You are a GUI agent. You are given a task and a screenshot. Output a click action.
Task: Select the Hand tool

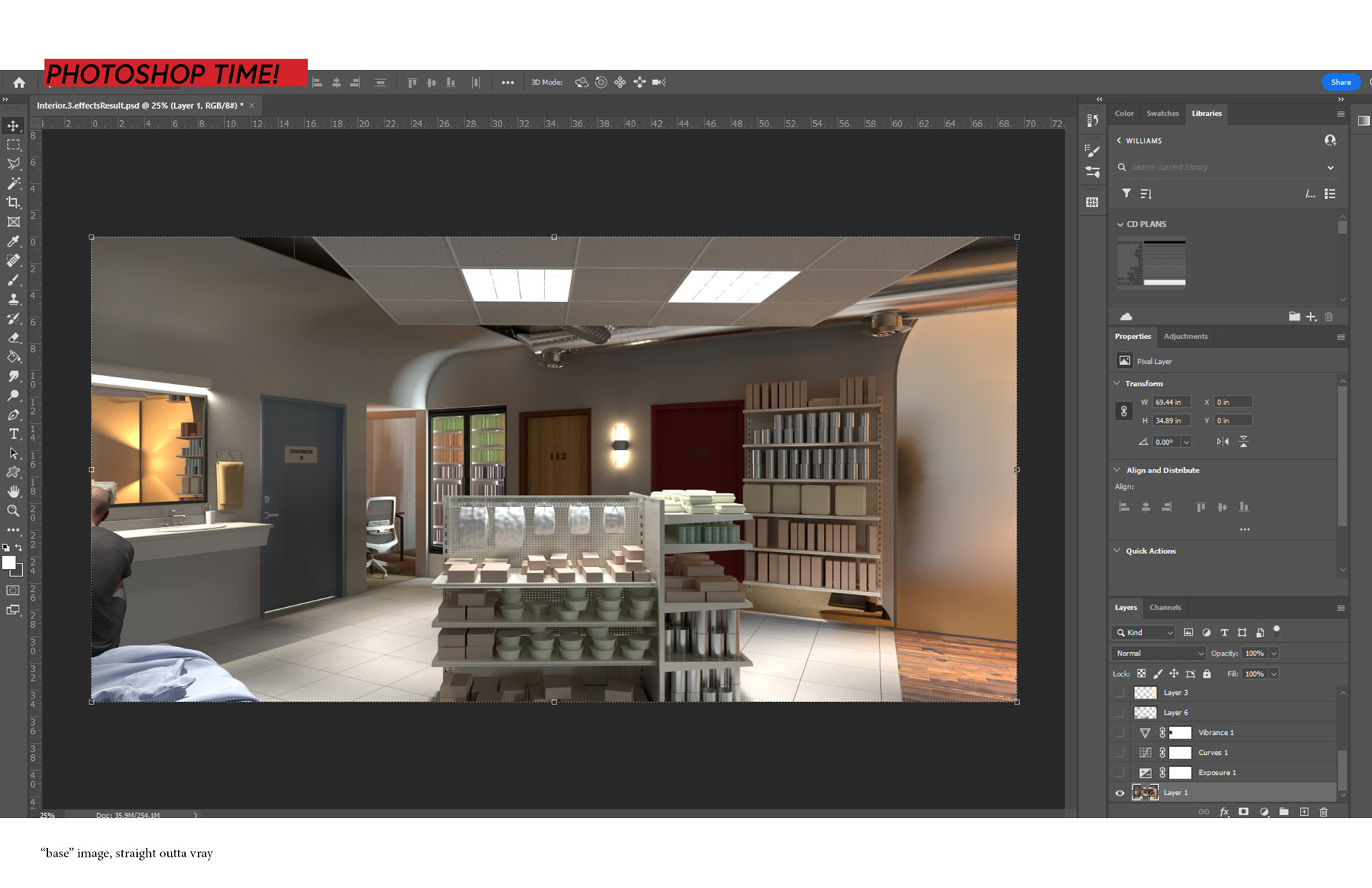click(13, 491)
